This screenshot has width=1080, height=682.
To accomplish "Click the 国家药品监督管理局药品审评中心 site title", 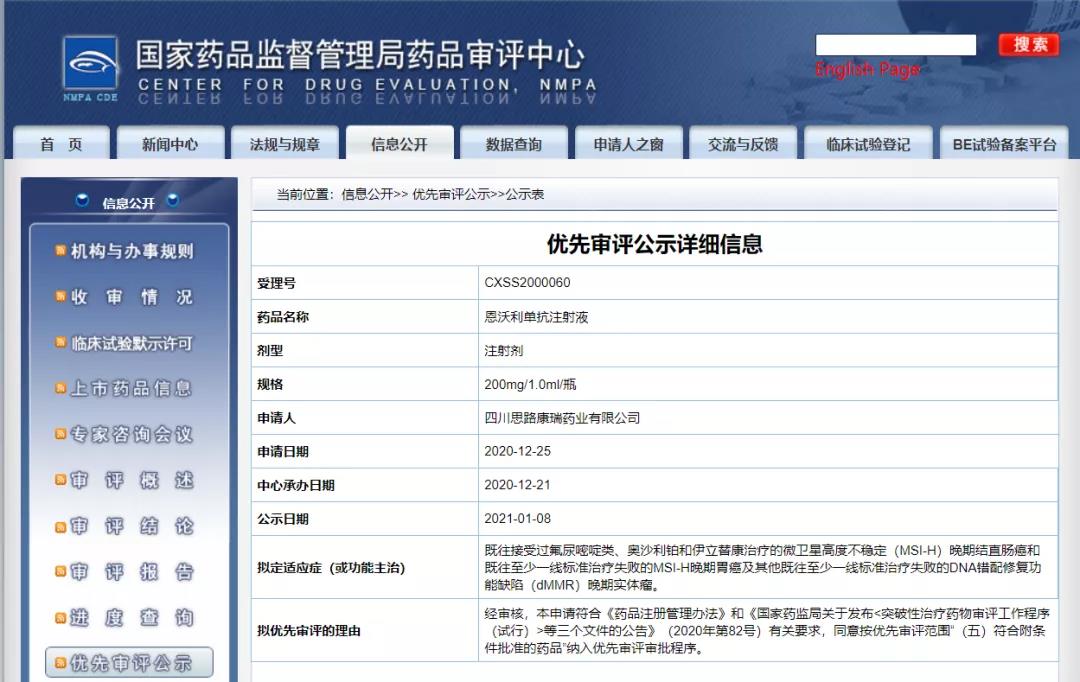I will pos(360,55).
